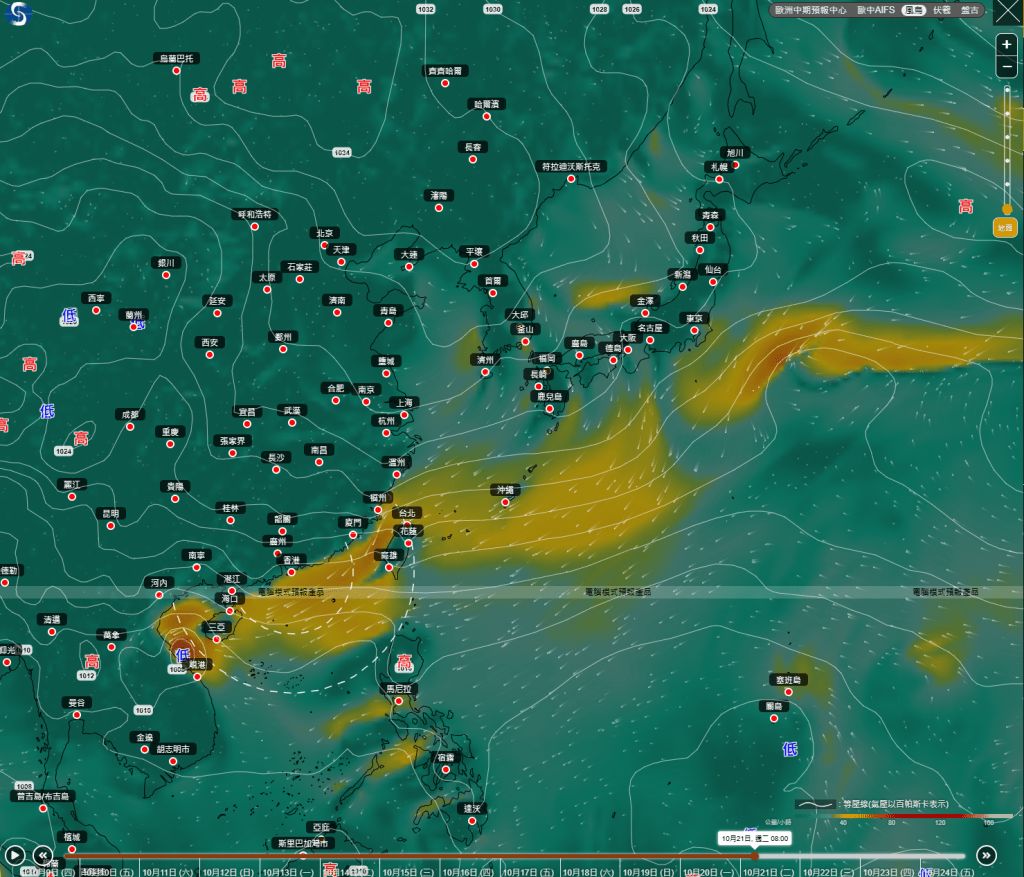Select the 伏羲 forecast model
1024x877 pixels.
[942, 10]
